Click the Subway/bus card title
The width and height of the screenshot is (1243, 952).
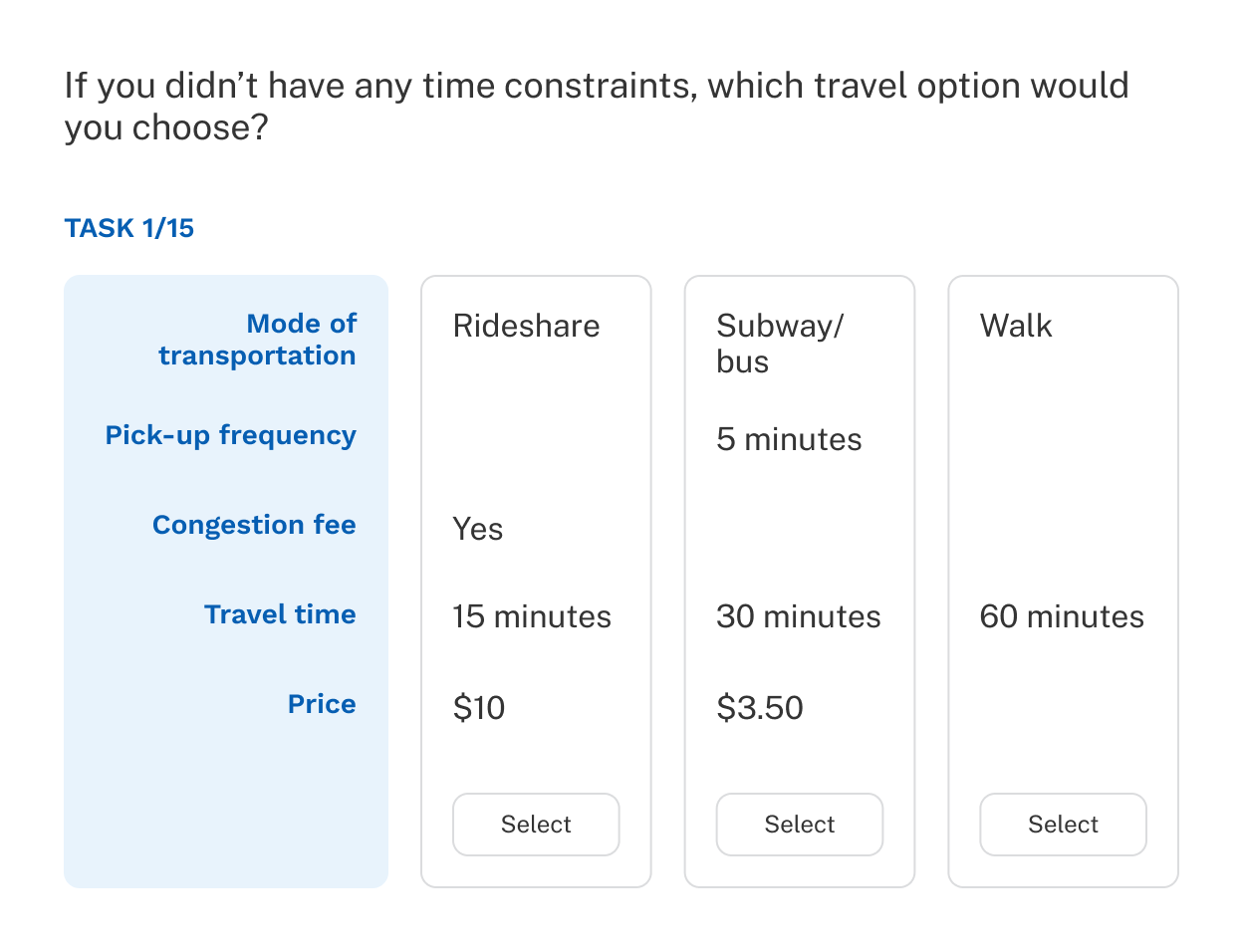pyautogui.click(x=779, y=343)
